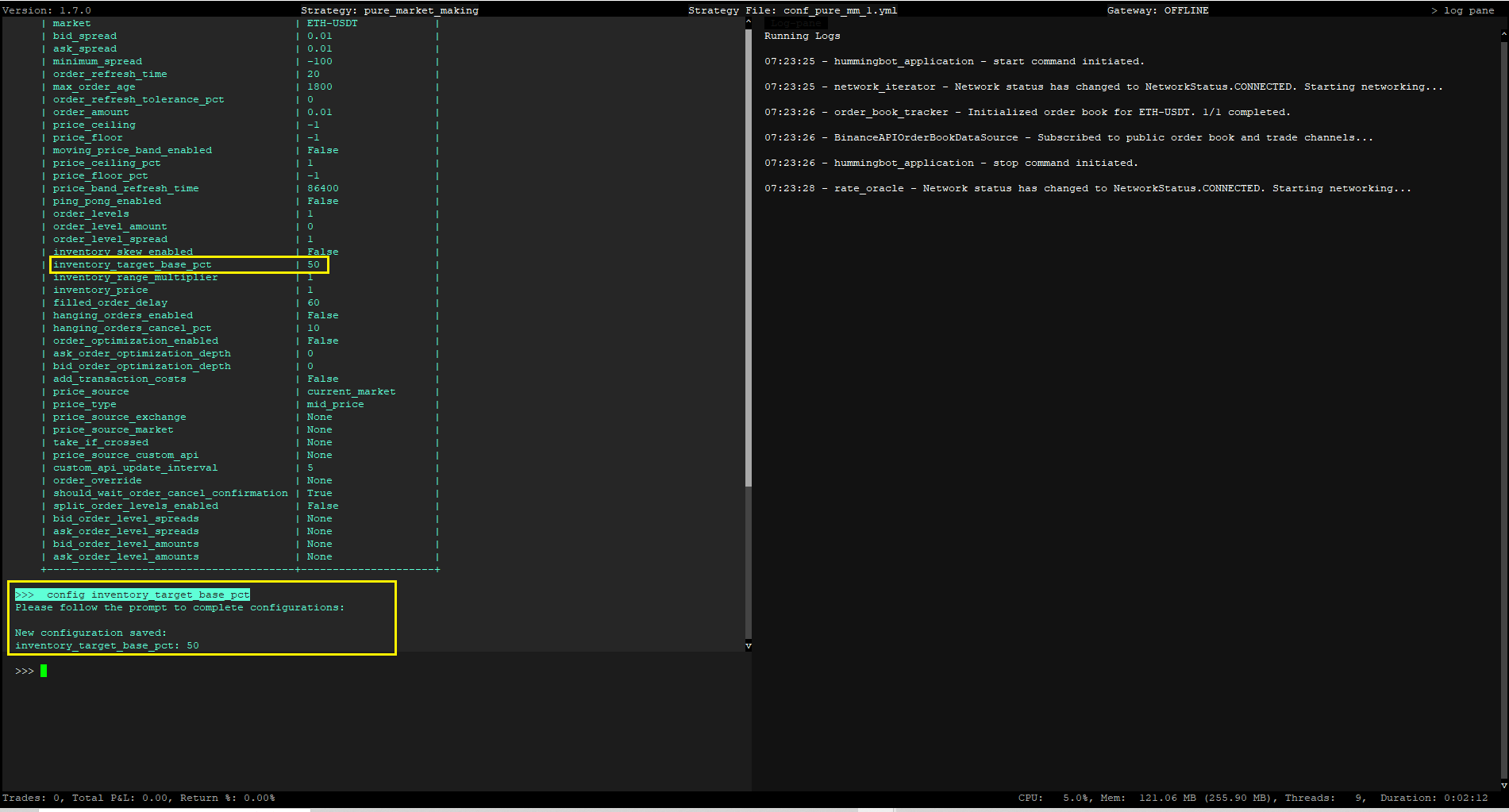Click the chevron before 'log pane' in the top bar

point(1434,10)
